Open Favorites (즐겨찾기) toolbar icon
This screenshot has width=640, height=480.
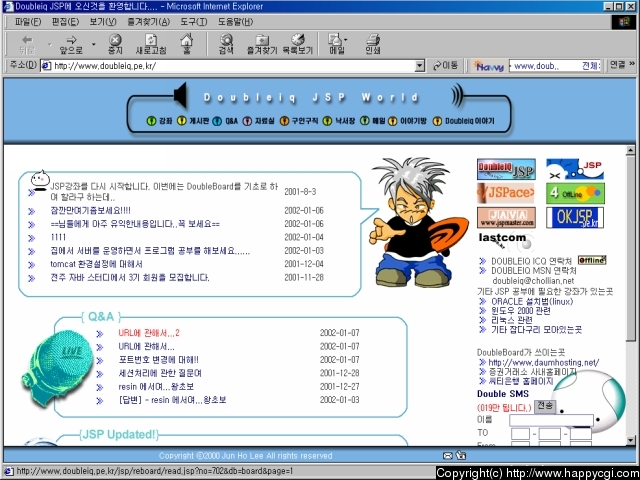pyautogui.click(x=262, y=44)
